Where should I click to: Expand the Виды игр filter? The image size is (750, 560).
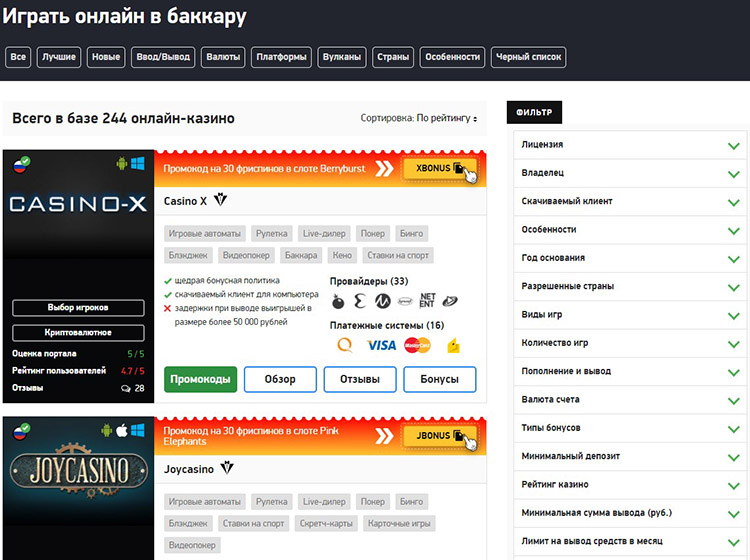pos(630,315)
